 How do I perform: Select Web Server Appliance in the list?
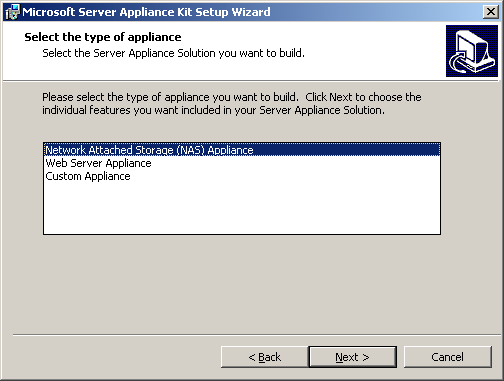click(98, 163)
